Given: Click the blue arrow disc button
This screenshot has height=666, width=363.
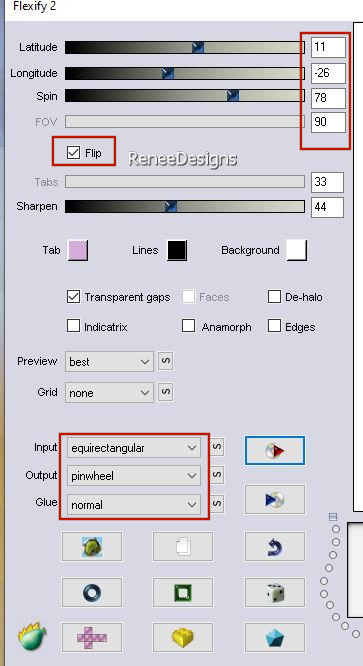Looking at the screenshot, I should pos(275,500).
